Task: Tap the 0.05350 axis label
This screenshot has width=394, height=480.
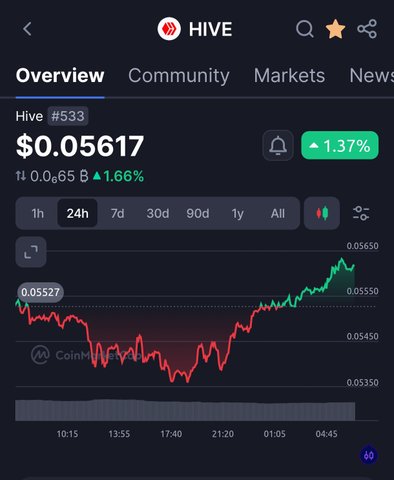Action: click(x=362, y=382)
